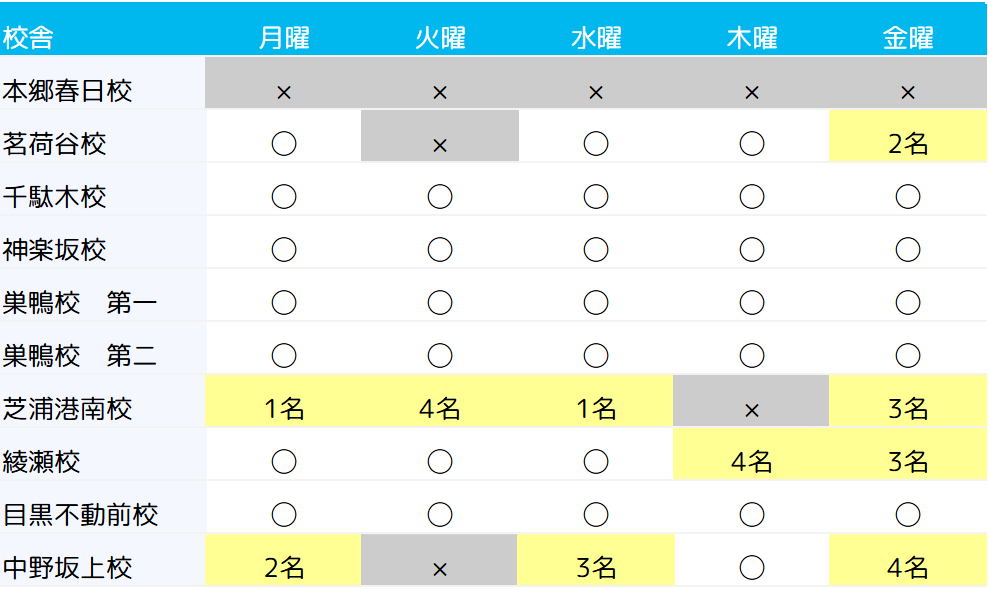Click the 金曜 column header

pyautogui.click(x=908, y=38)
